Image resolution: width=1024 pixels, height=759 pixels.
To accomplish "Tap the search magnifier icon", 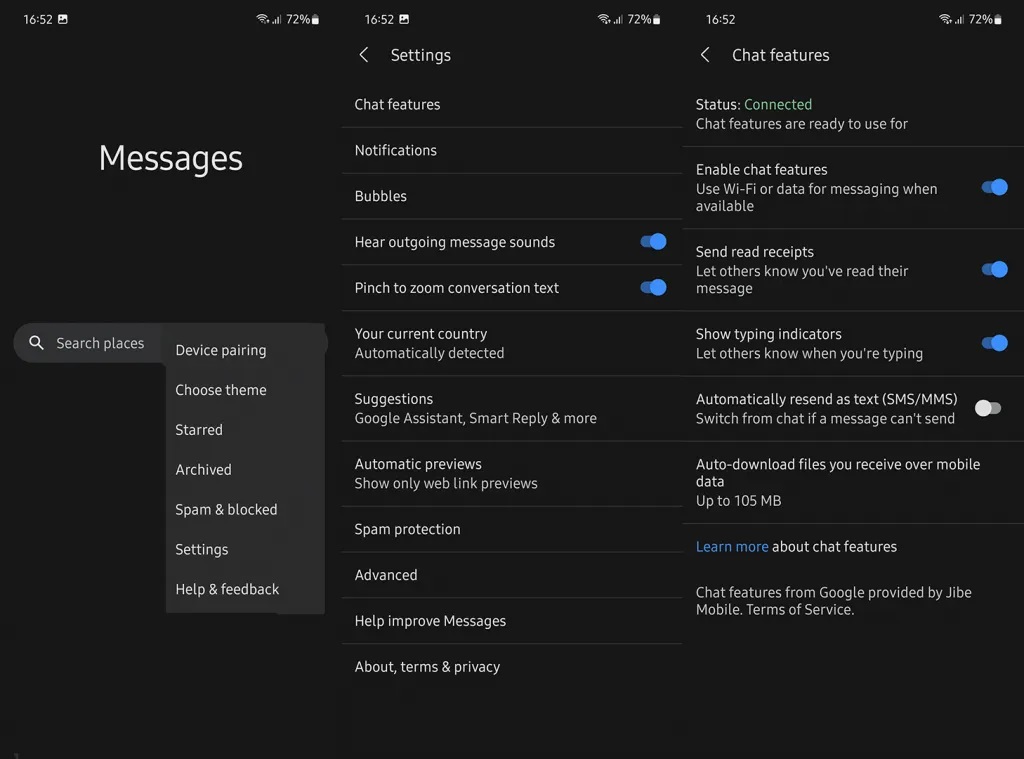I will coord(37,342).
